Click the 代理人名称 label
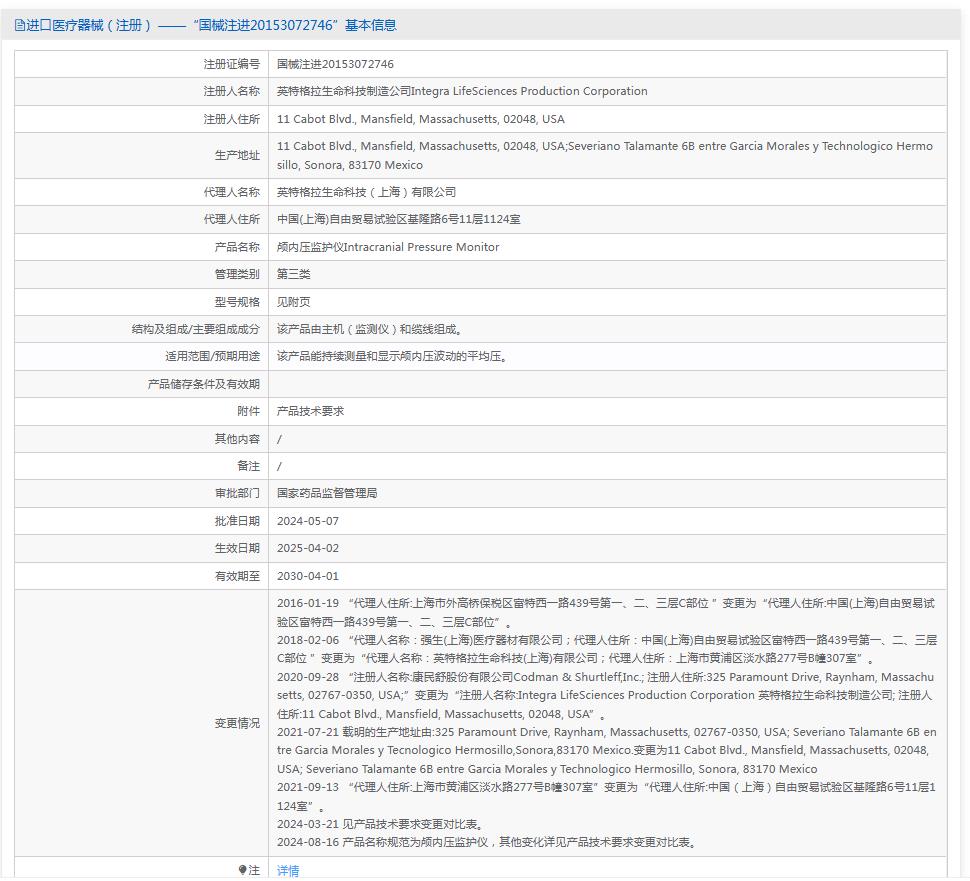970x881 pixels. (x=232, y=192)
